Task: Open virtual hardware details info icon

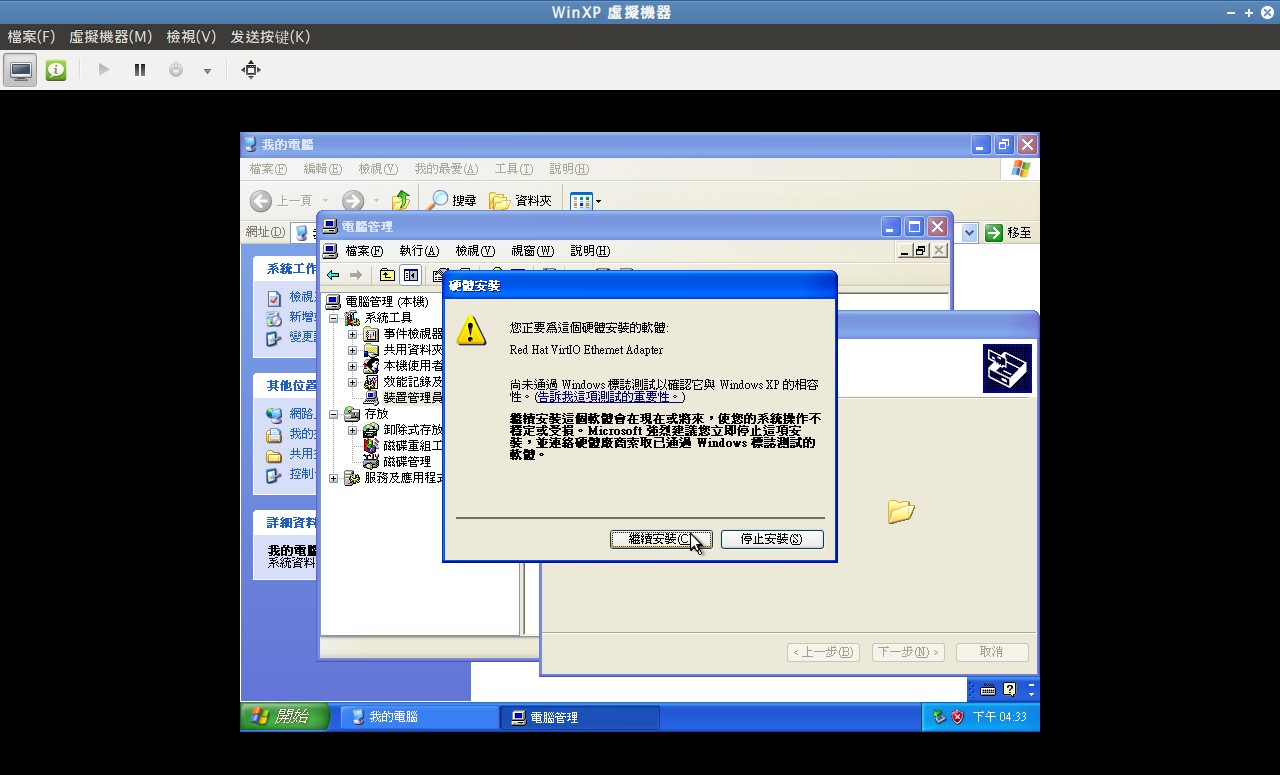Action: point(56,70)
